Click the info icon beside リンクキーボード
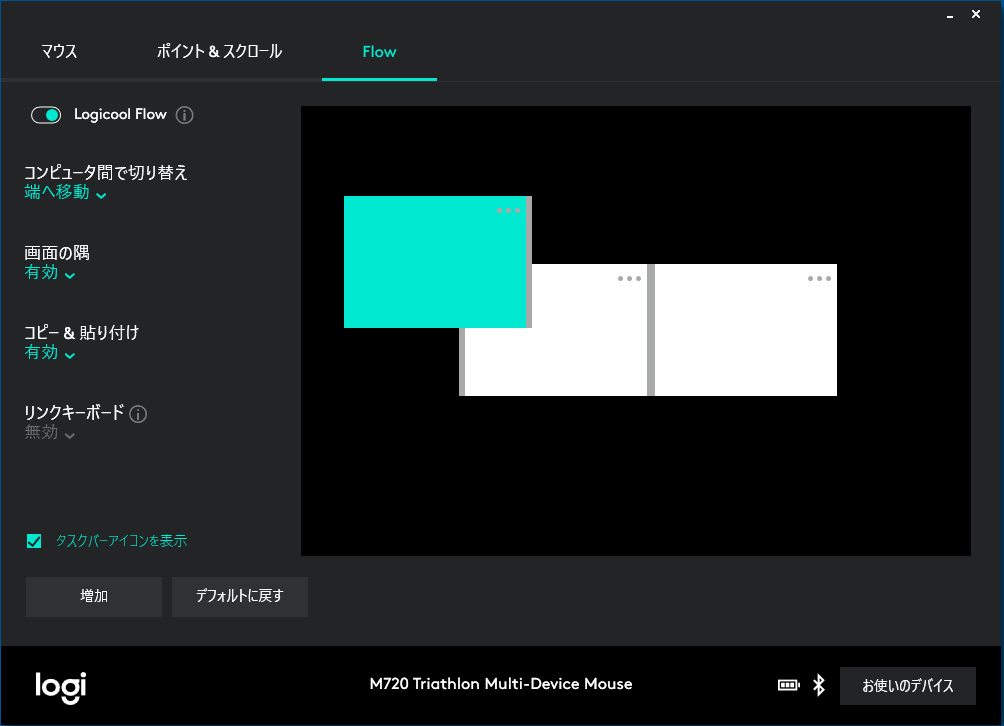Viewport: 1004px width, 726px height. coord(139,414)
